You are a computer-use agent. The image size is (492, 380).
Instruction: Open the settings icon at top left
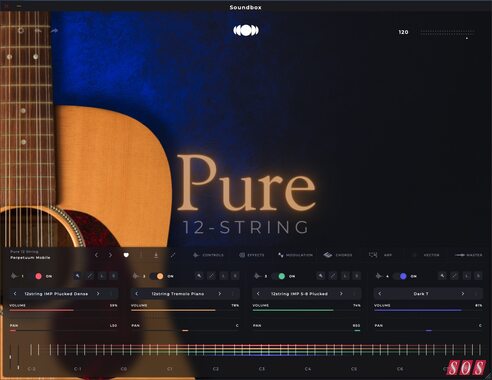[x=21, y=31]
